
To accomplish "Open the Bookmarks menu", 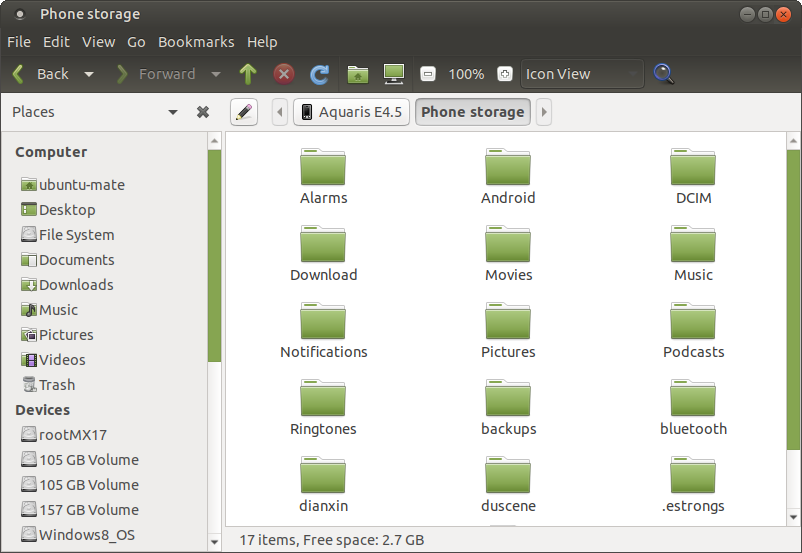I will 196,42.
